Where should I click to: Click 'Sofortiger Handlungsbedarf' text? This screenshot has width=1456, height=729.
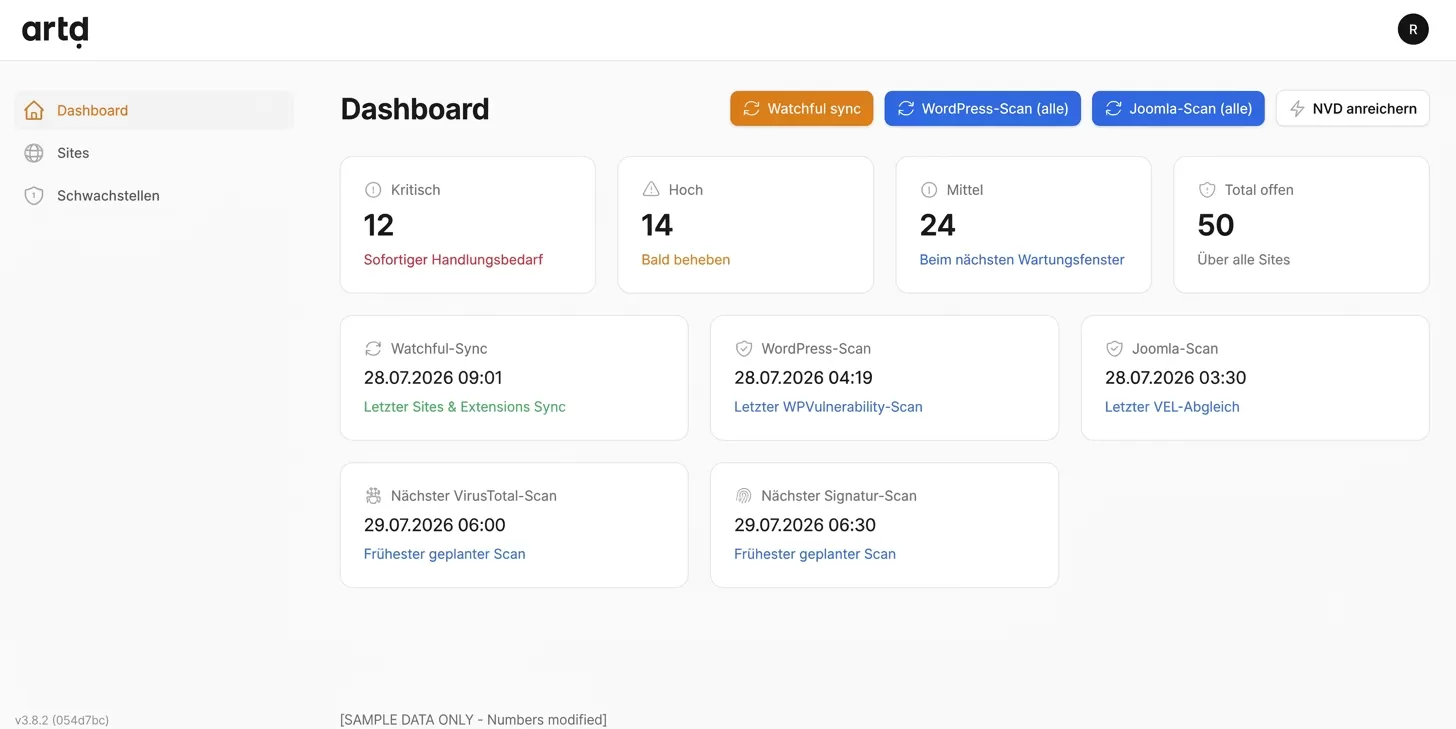click(x=453, y=259)
